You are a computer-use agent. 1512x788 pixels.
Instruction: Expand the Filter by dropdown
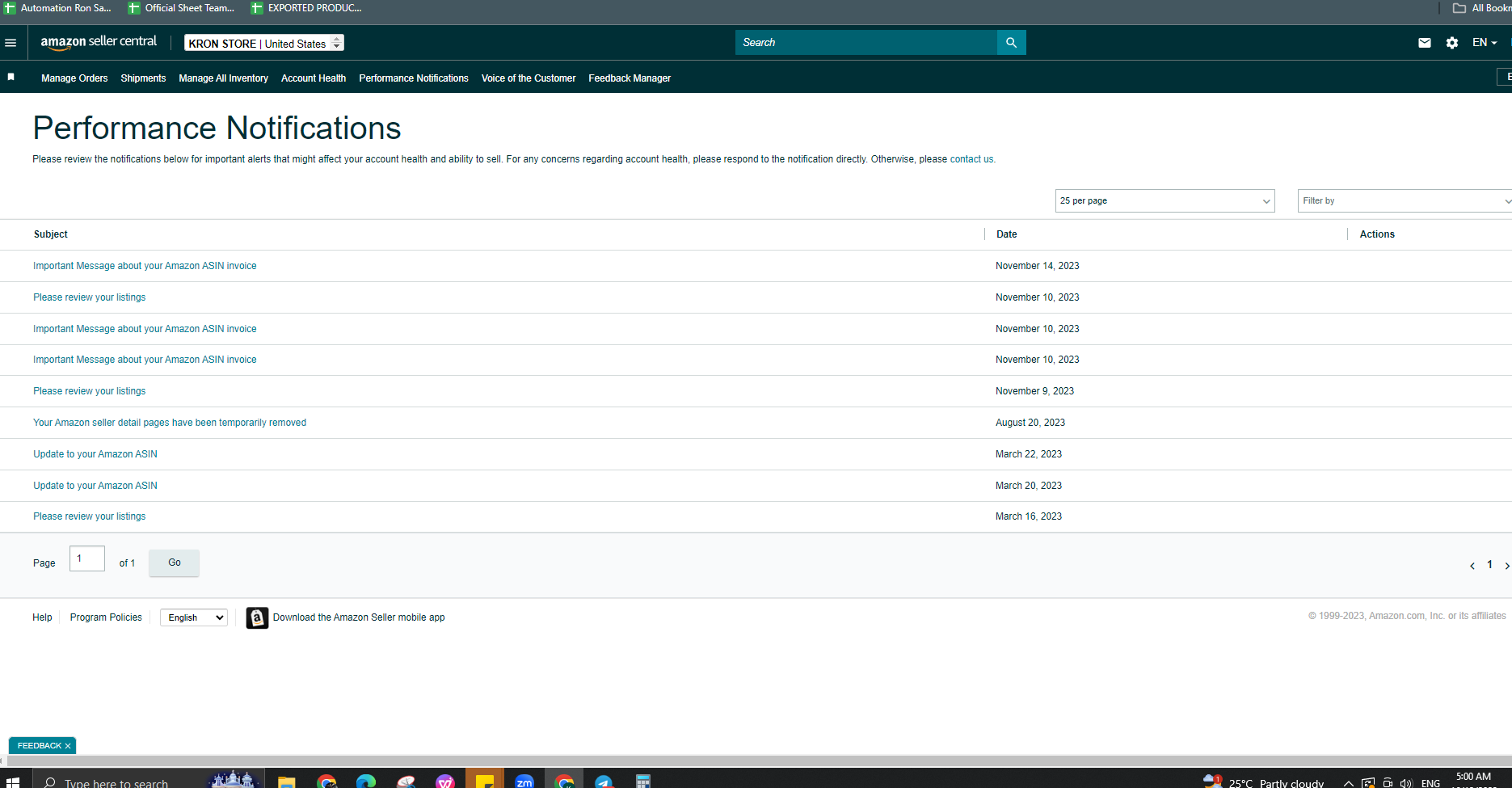(x=1405, y=201)
